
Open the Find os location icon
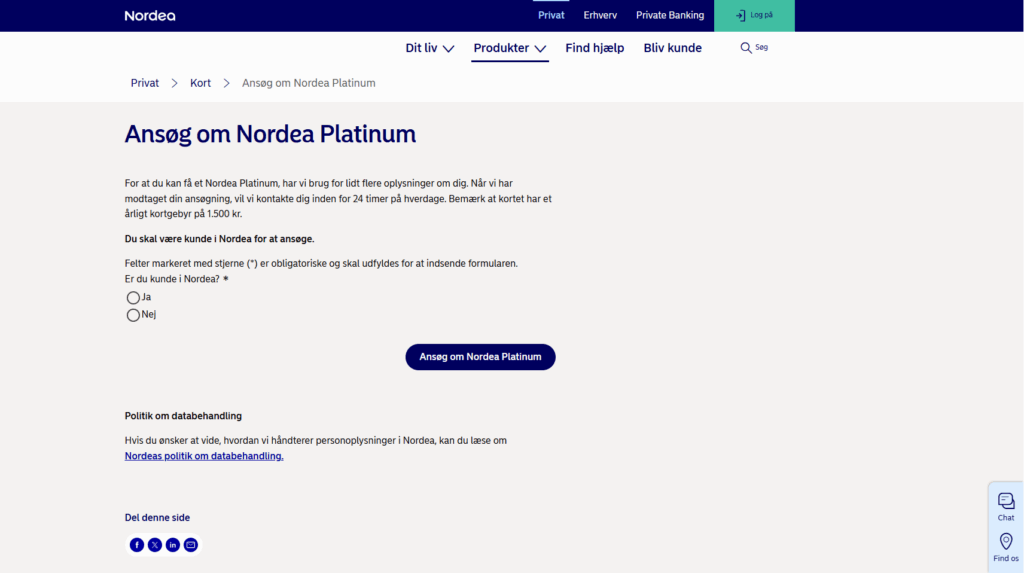[1006, 546]
